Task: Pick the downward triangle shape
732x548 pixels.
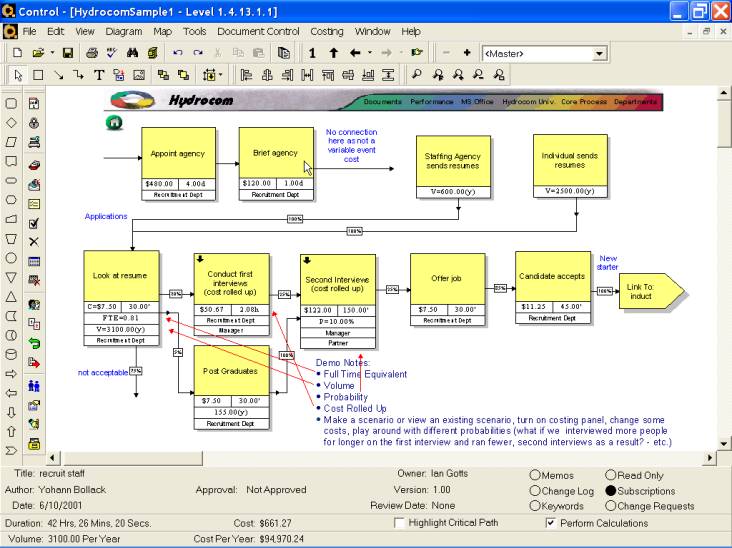Action: pyautogui.click(x=11, y=277)
